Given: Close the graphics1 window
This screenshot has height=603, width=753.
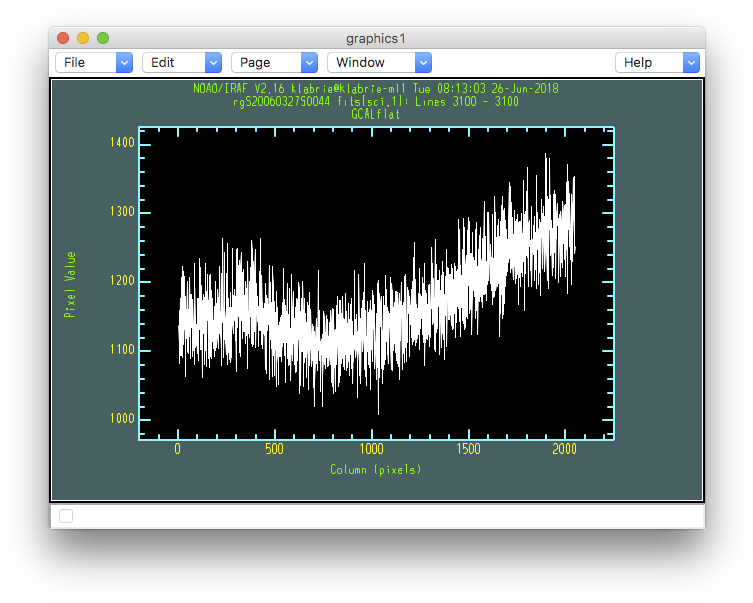Looking at the screenshot, I should pyautogui.click(x=63, y=38).
